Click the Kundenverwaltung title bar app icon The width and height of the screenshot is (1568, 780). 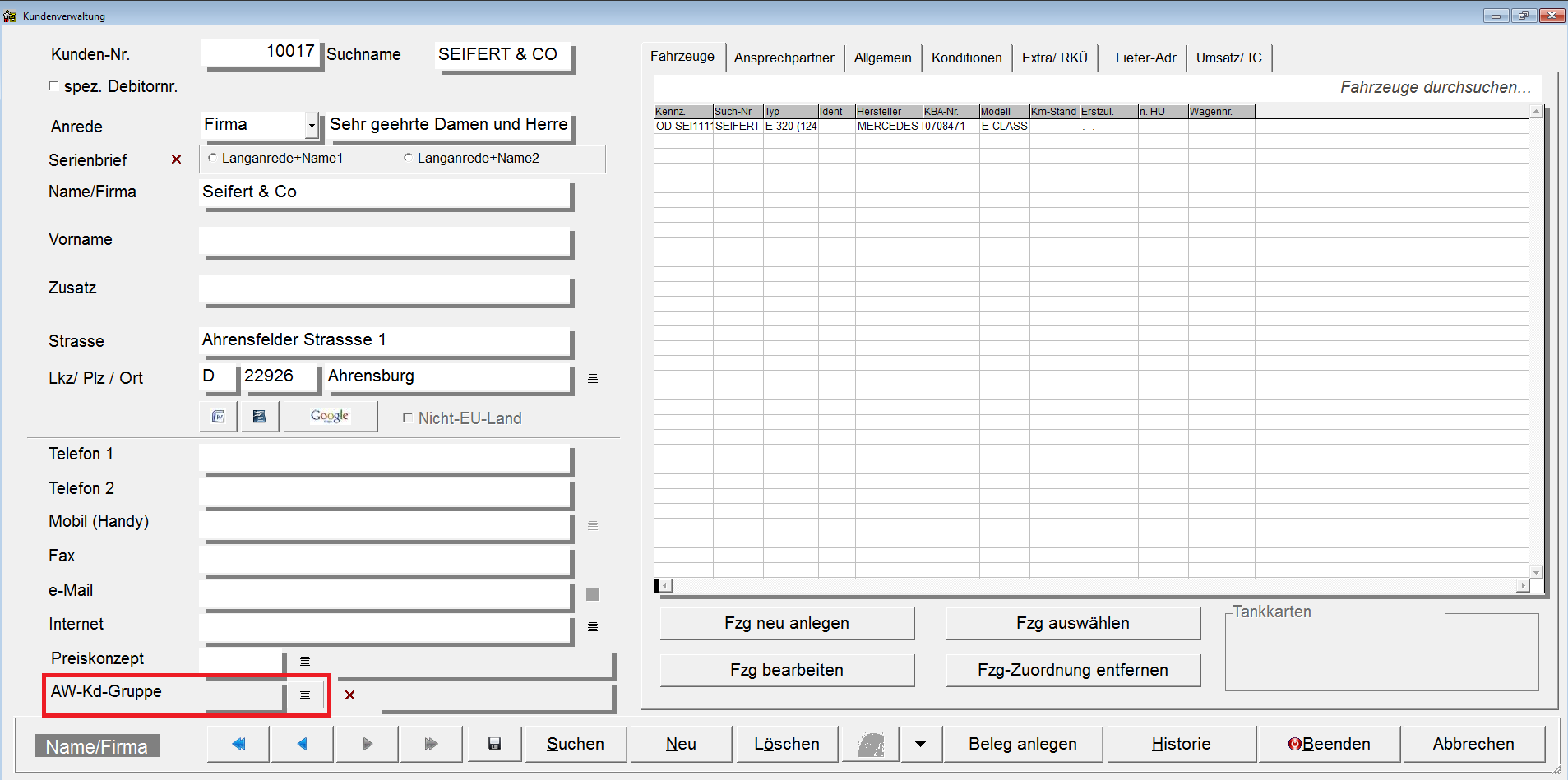(10, 16)
